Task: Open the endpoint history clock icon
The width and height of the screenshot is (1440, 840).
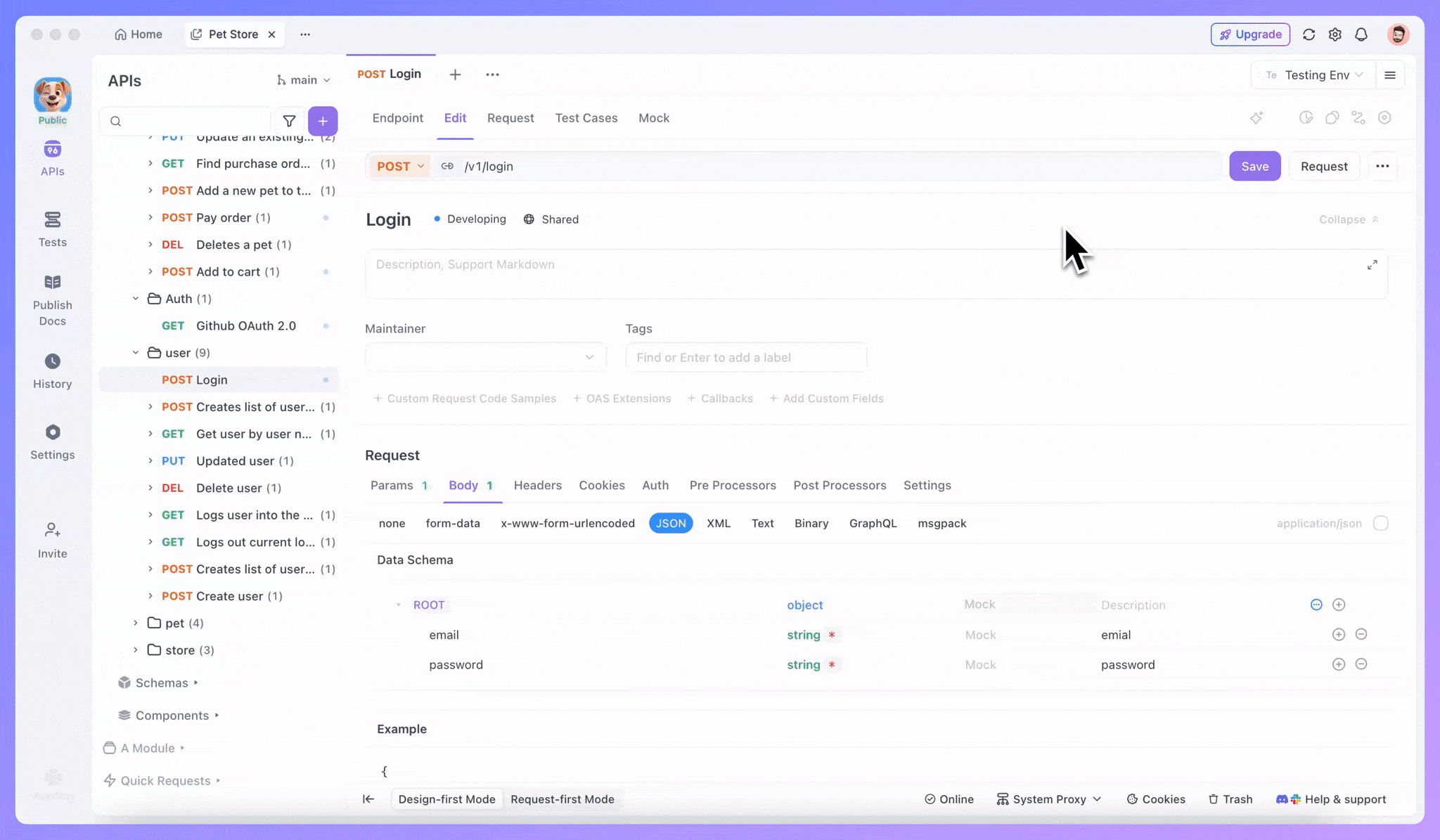Action: (1306, 118)
